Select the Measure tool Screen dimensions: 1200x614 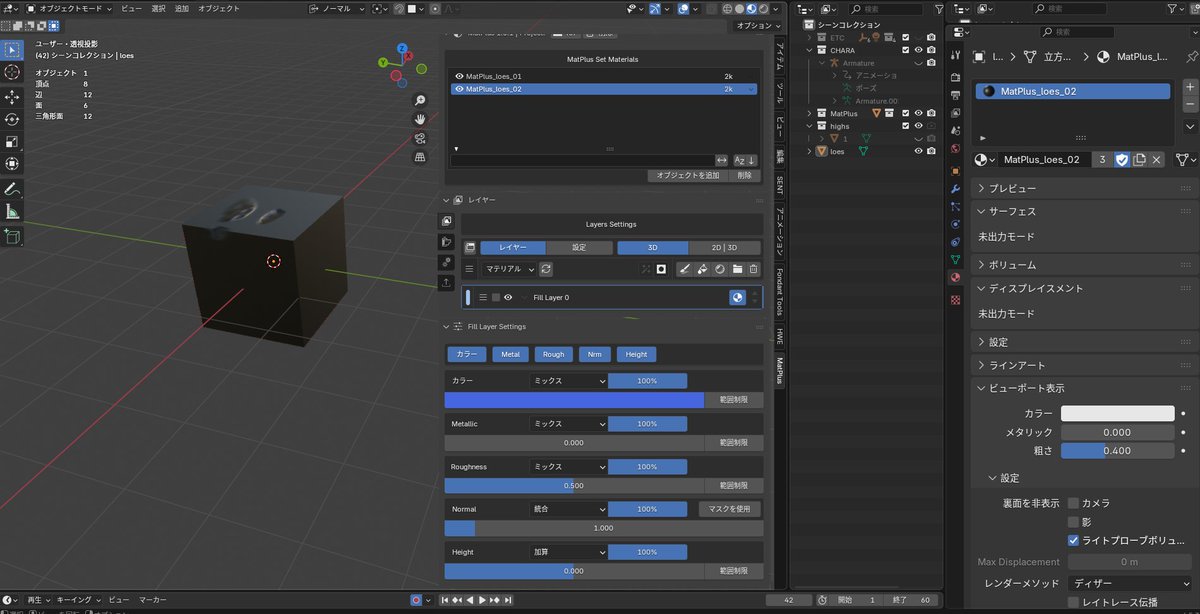(12, 211)
